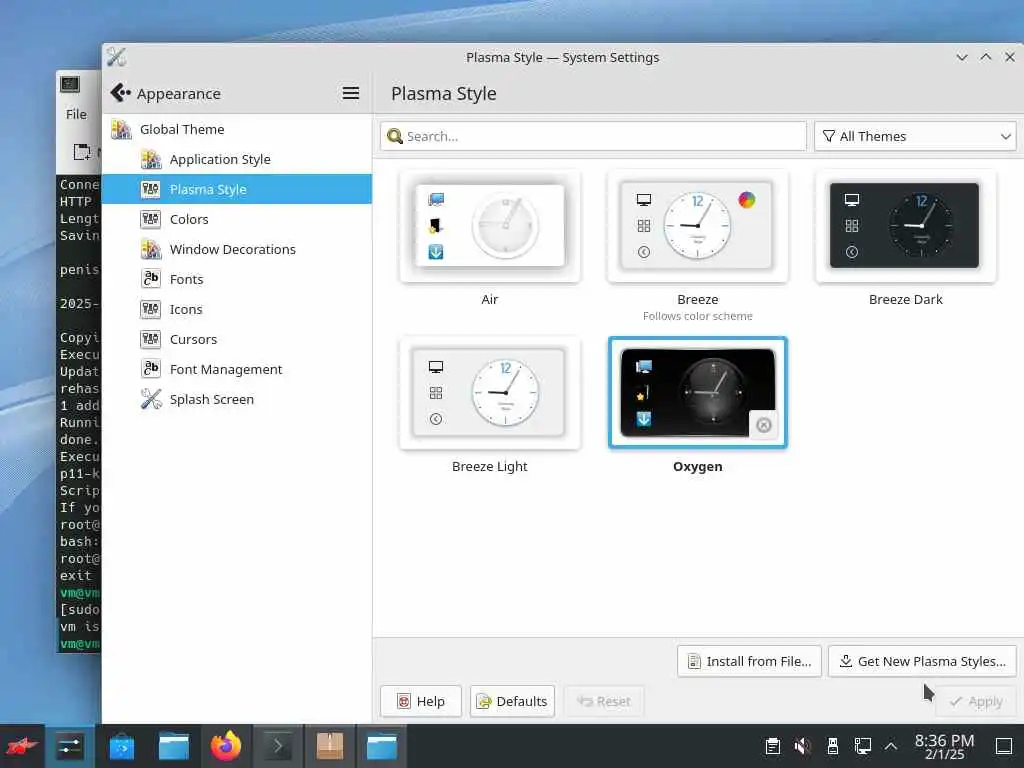Viewport: 1024px width, 768px height.
Task: Select the Breeze Light style thumbnail
Action: [x=490, y=393]
